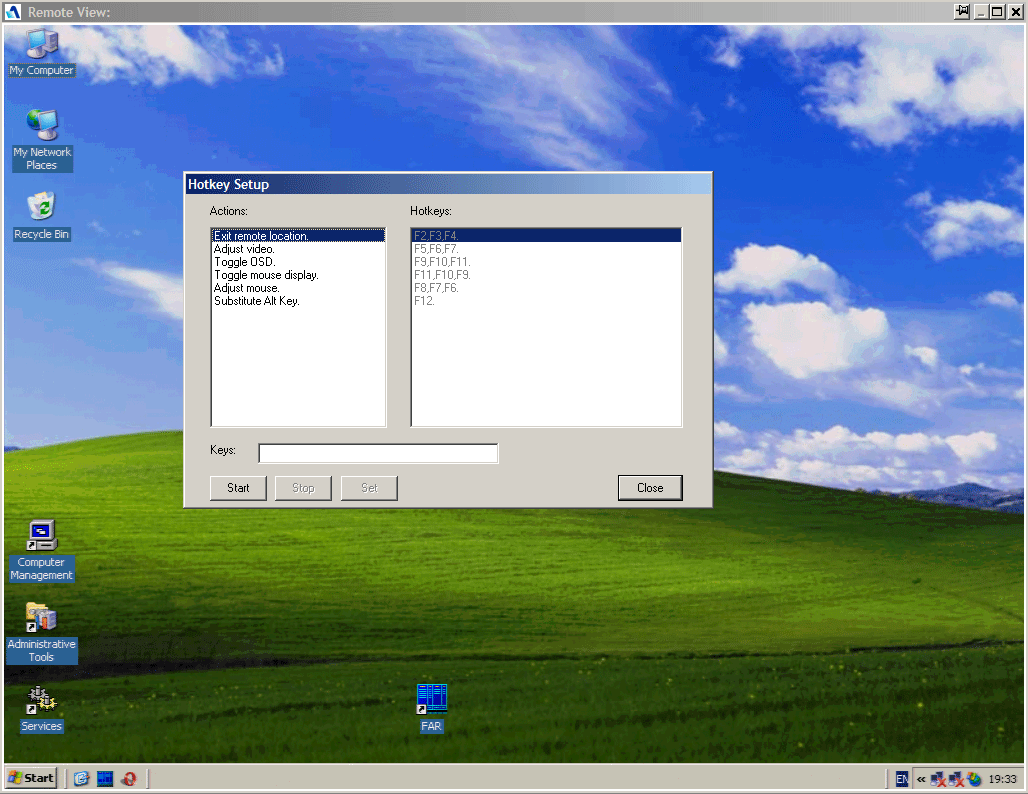The width and height of the screenshot is (1028, 794).
Task: Select hotkey row 'F2,F3,F4.'
Action: click(x=546, y=235)
